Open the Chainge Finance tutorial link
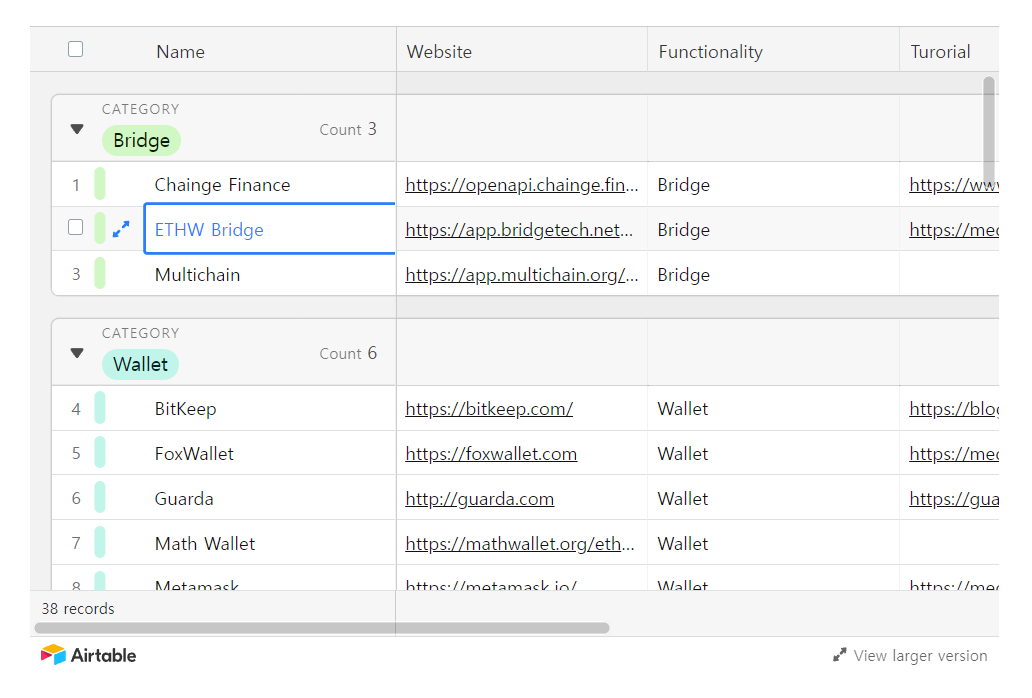 (954, 186)
